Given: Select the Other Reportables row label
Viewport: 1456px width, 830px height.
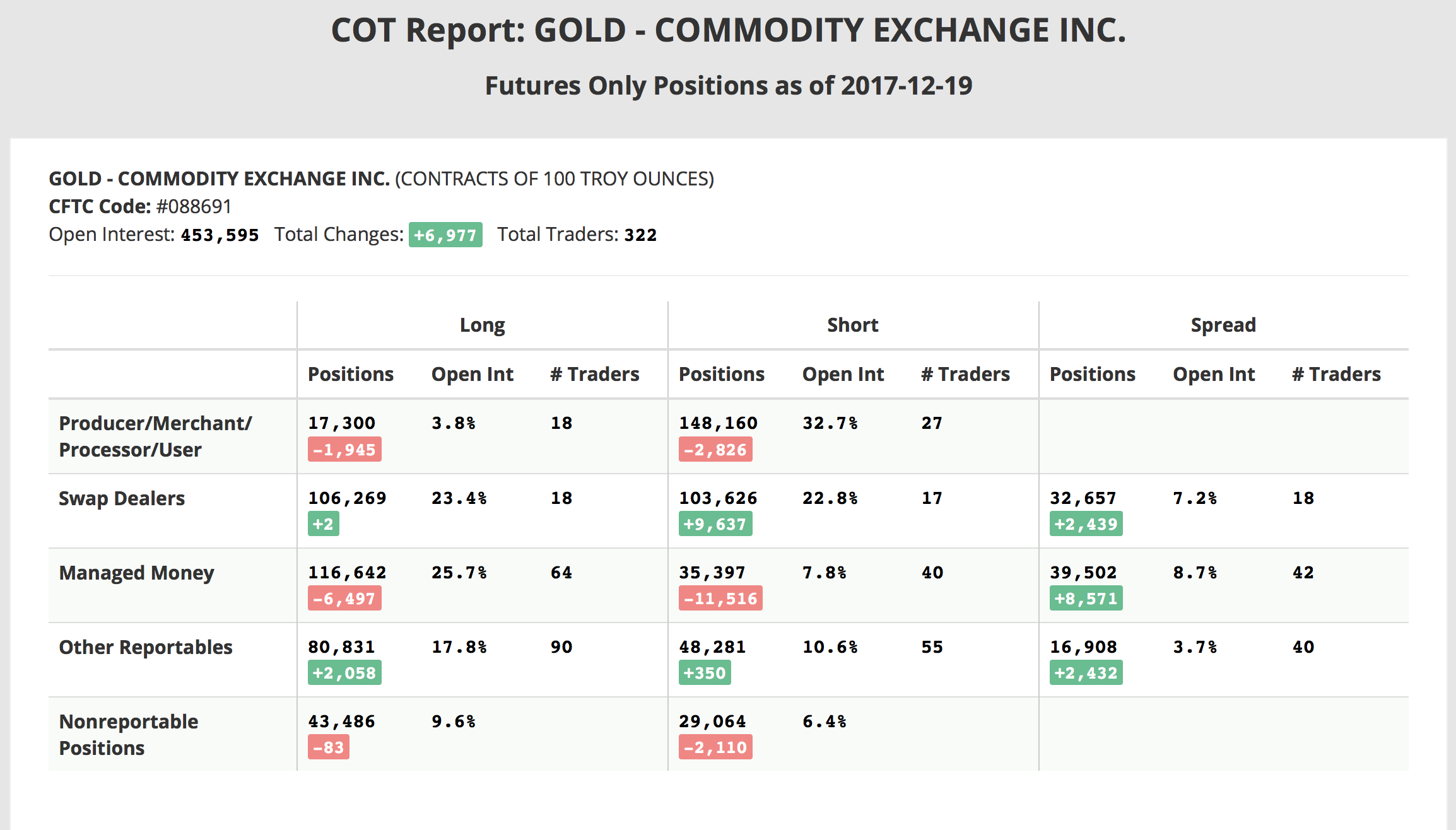Looking at the screenshot, I should 146,648.
